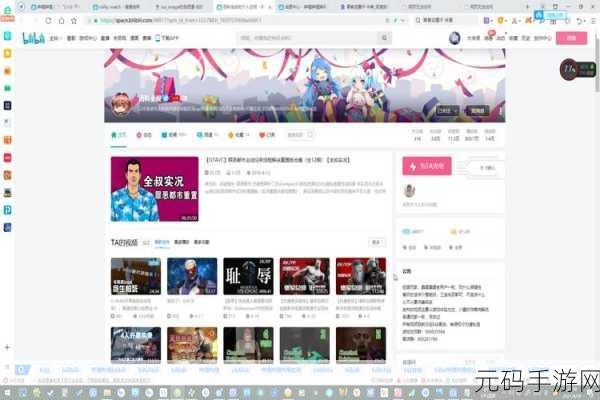Click the magnifier icon in bilibili's search bar
Viewport: 600px width, 400px height.
[384, 38]
